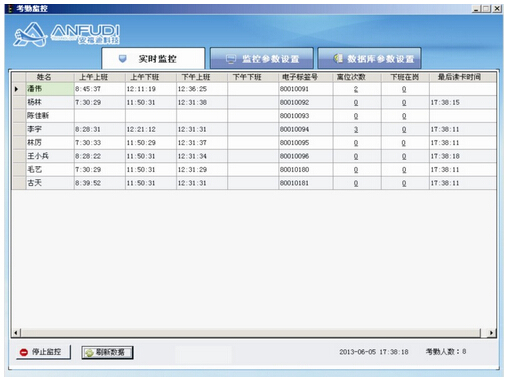507x379 pixels.
Task: Click the 下午下班 column header
Action: pos(253,77)
